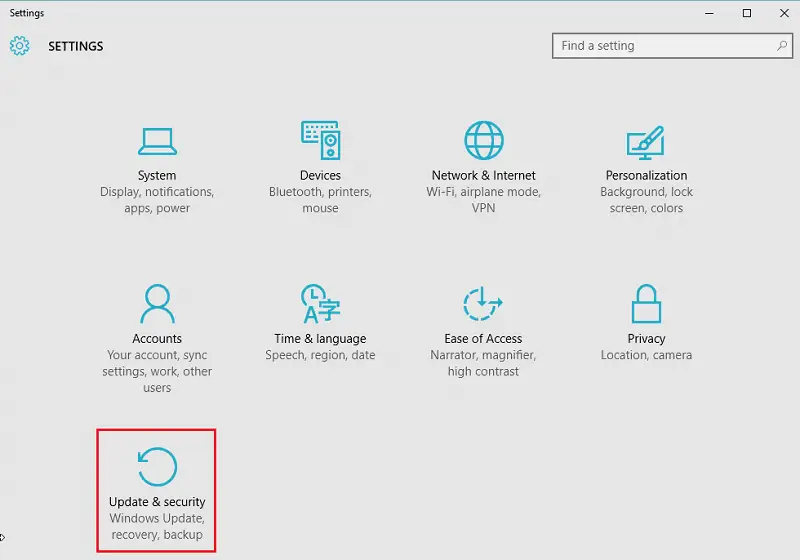This screenshot has height=560, width=800.
Task: Open Privacy padlock icon
Action: (x=646, y=303)
